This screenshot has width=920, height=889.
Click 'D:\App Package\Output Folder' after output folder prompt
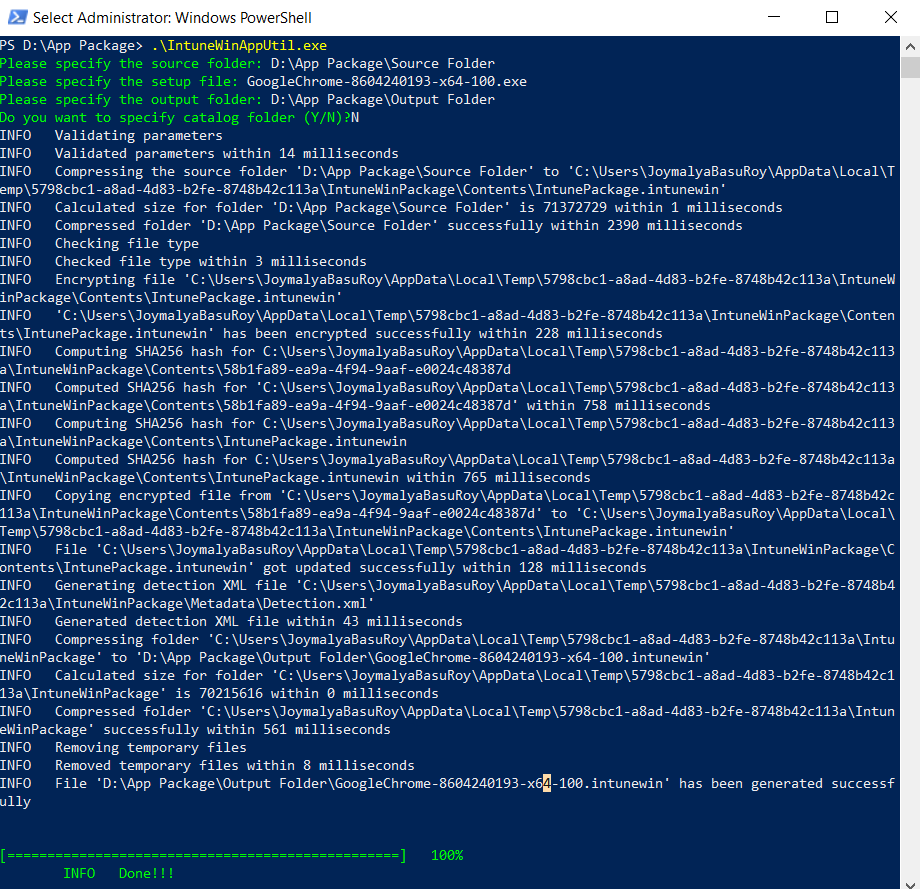click(383, 100)
